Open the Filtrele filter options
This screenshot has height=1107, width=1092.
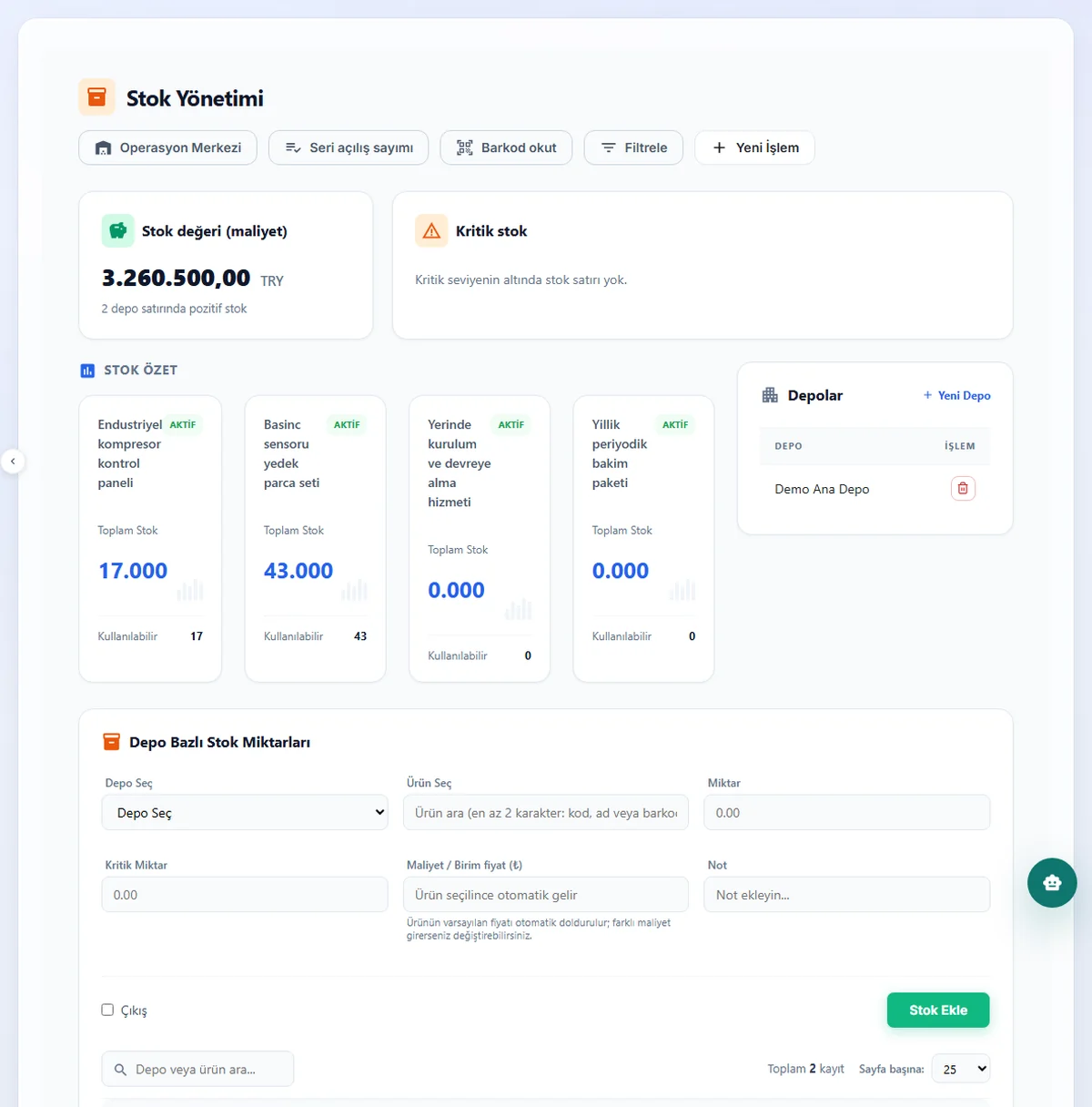(x=633, y=147)
